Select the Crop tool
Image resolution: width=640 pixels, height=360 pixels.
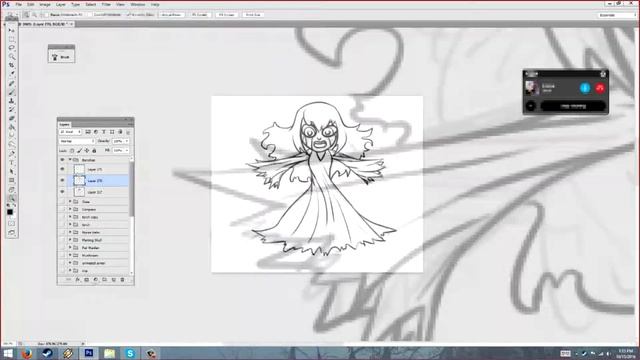pos(11,65)
